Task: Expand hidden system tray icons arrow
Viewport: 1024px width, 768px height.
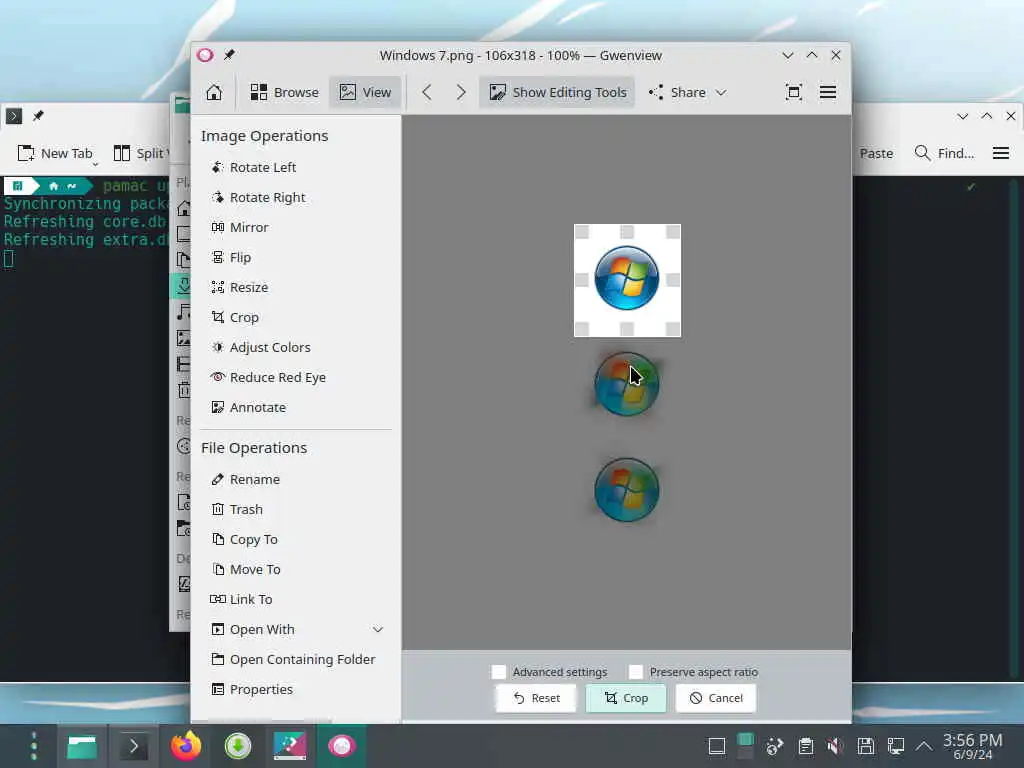Action: tap(923, 746)
